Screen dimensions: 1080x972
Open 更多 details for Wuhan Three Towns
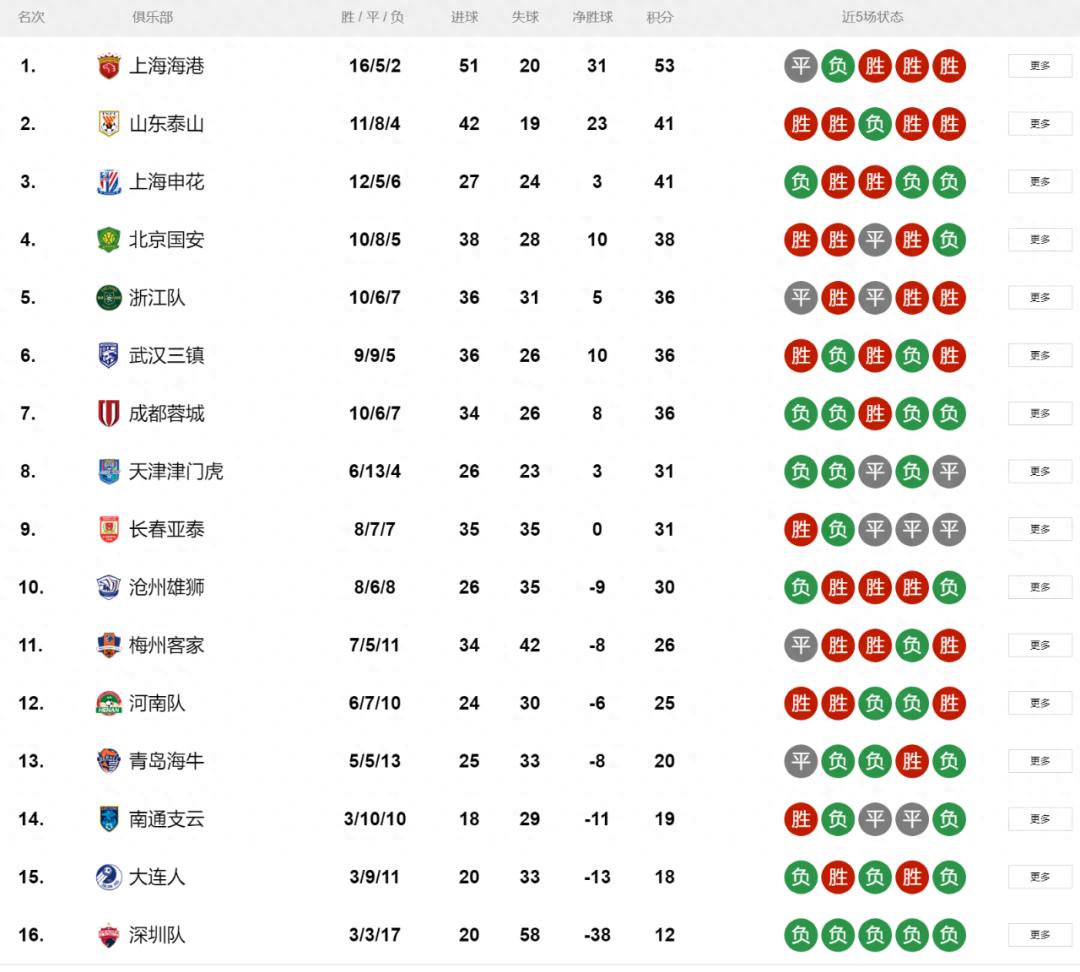click(x=1039, y=356)
